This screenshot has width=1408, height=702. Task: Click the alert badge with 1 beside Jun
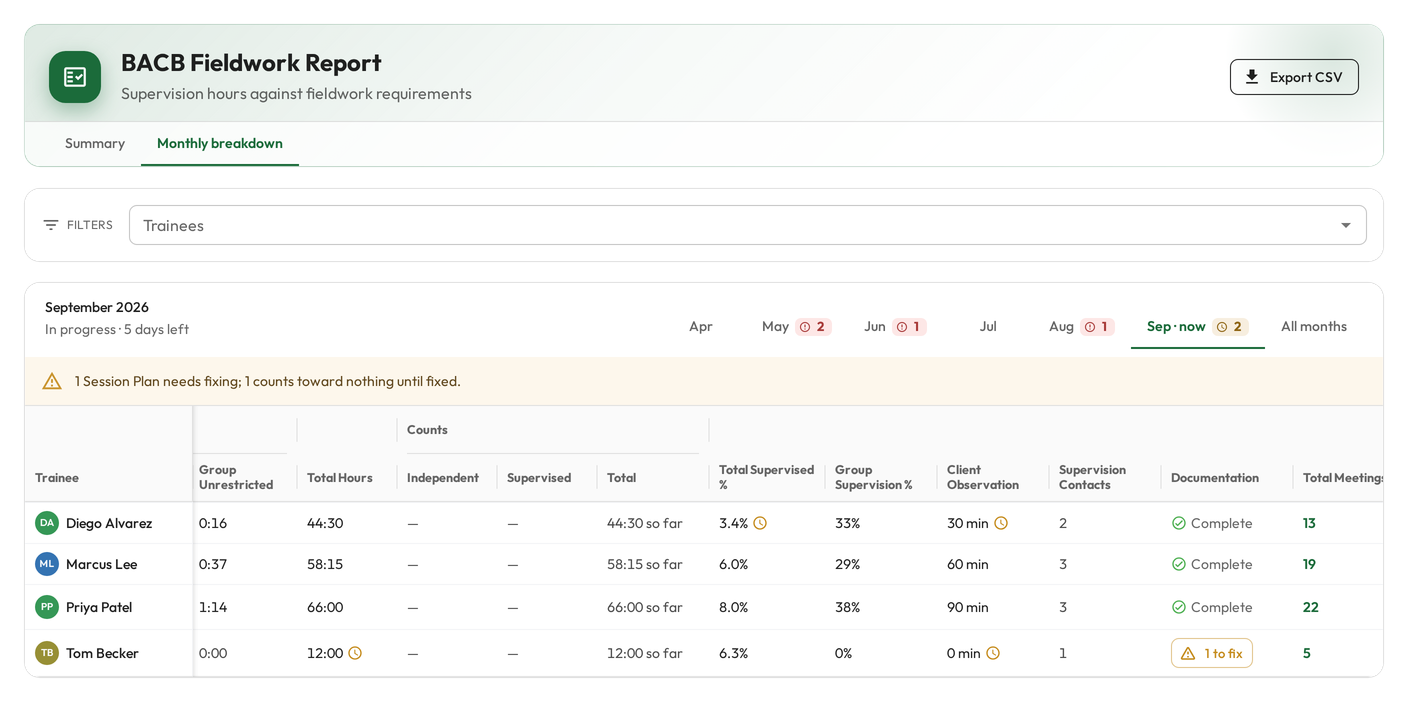point(909,327)
